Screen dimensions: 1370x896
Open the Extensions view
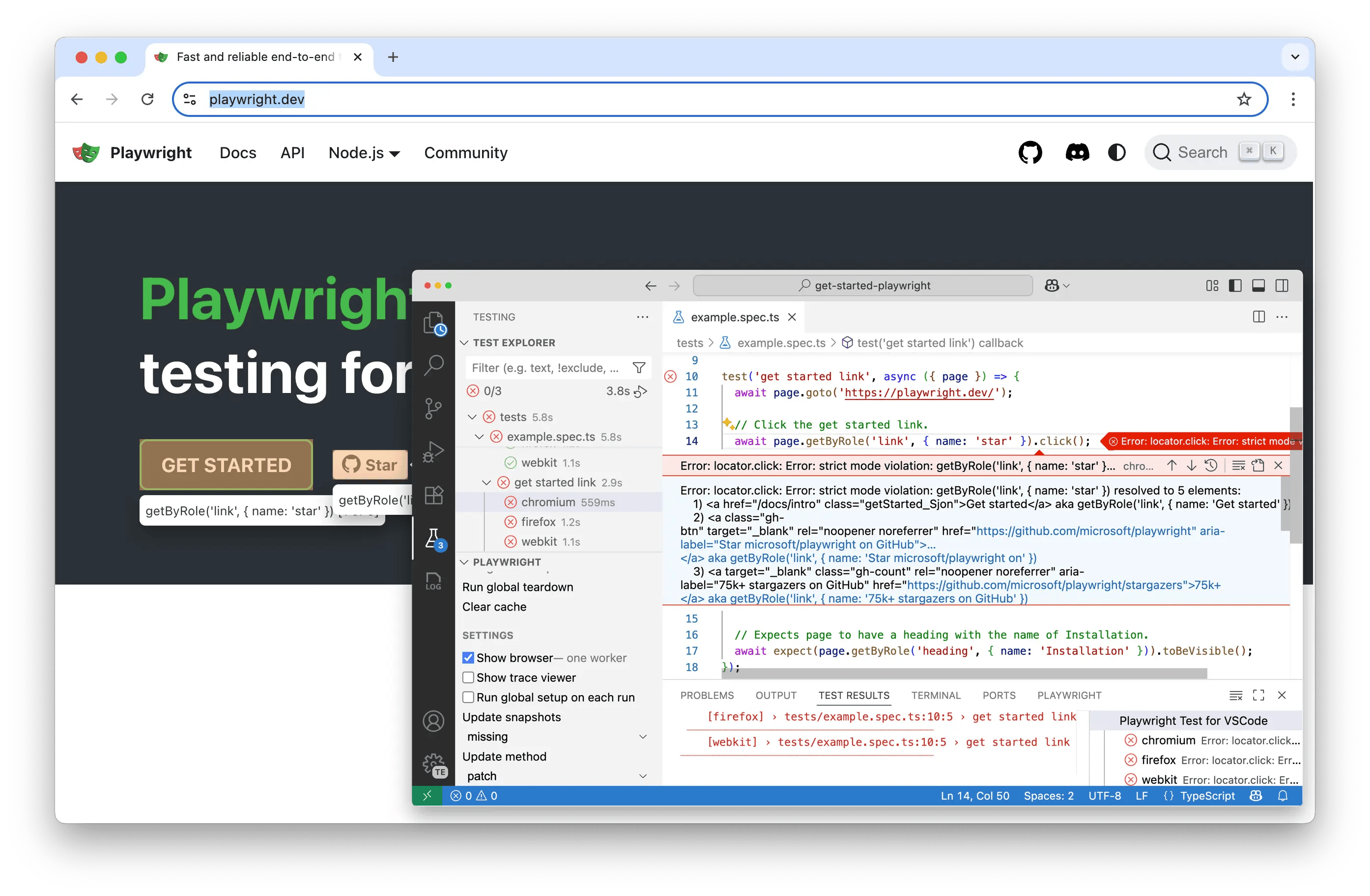pos(434,495)
